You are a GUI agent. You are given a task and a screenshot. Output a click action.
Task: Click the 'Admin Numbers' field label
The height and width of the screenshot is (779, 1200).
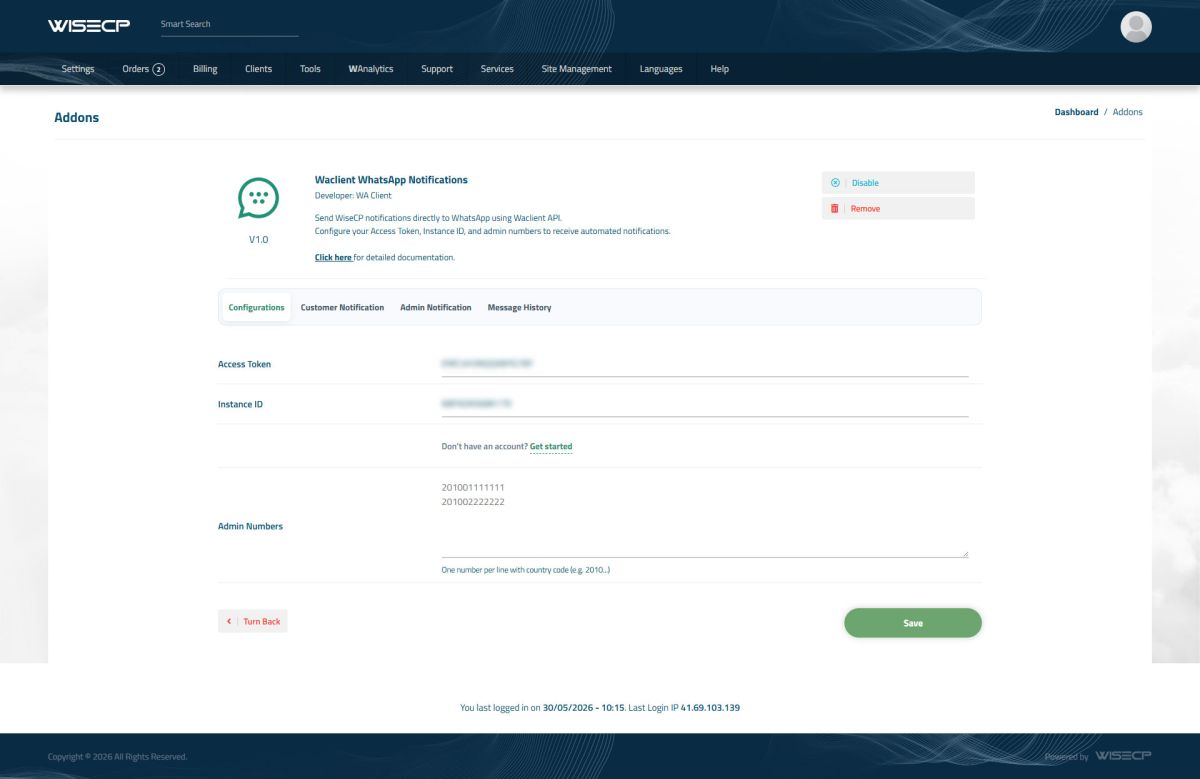pyautogui.click(x=250, y=526)
